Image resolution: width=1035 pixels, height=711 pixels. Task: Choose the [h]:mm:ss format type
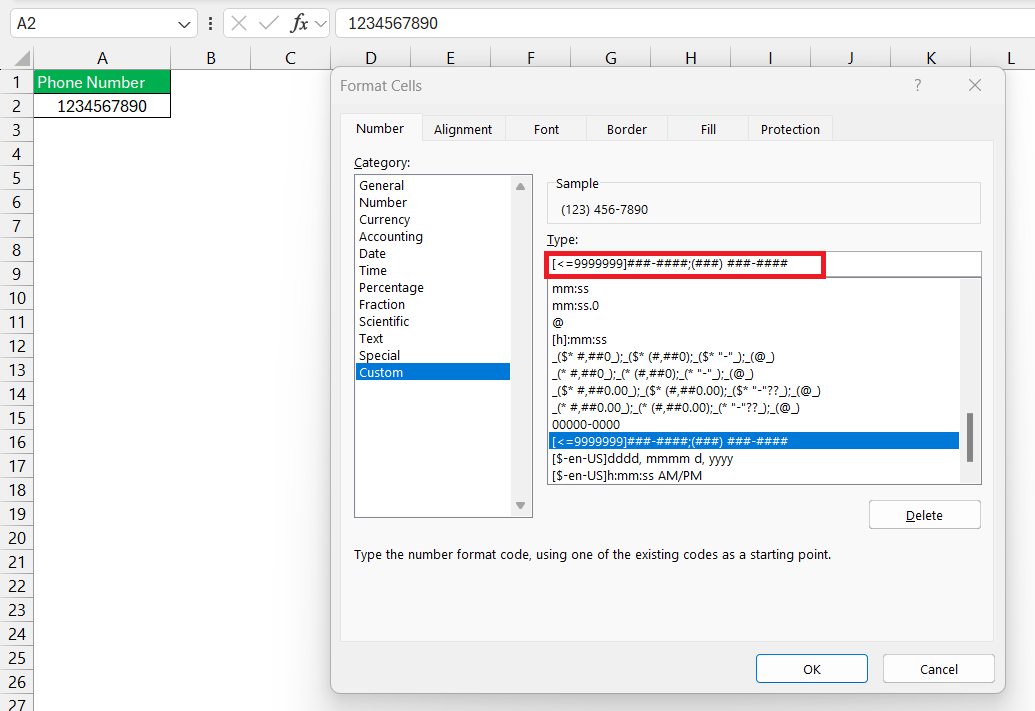[754, 340]
